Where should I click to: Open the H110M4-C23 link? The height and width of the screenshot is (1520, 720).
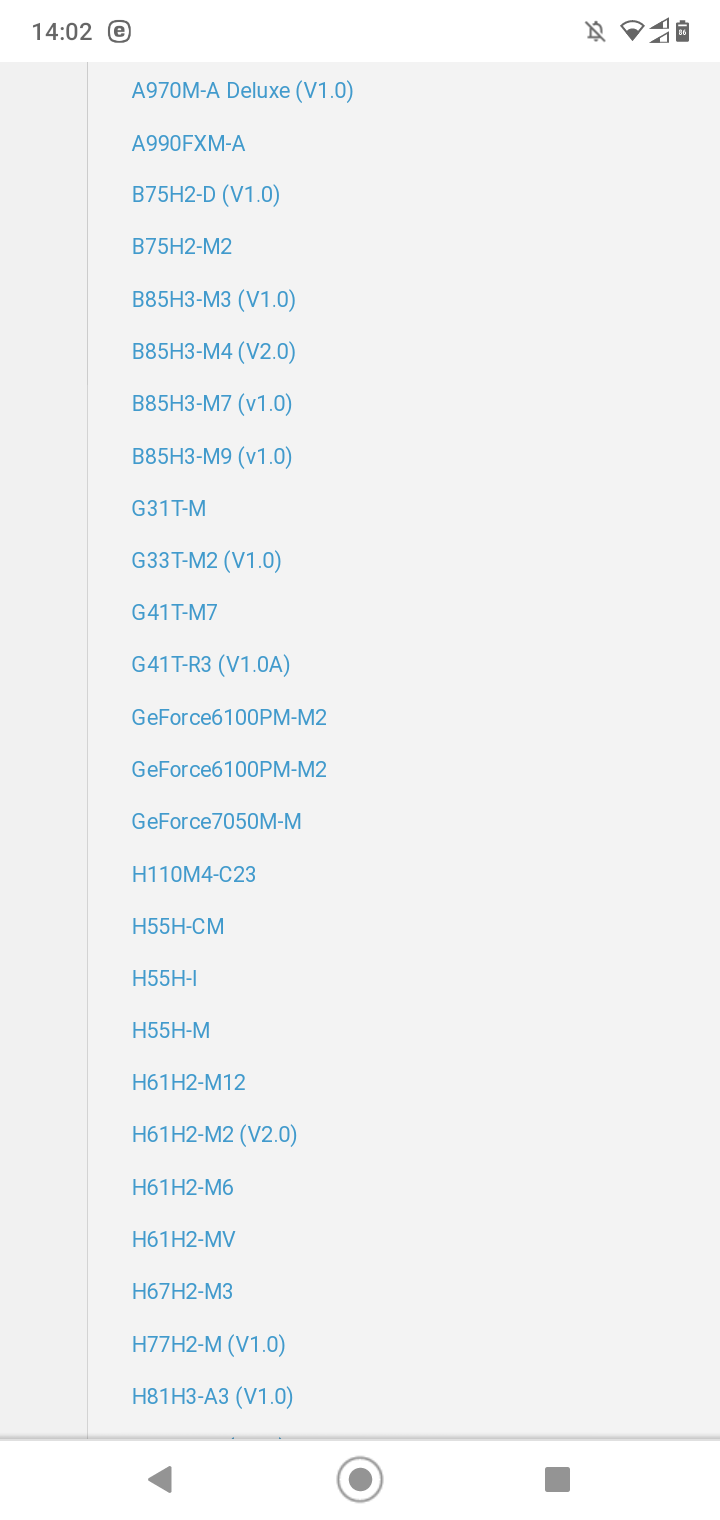(194, 874)
